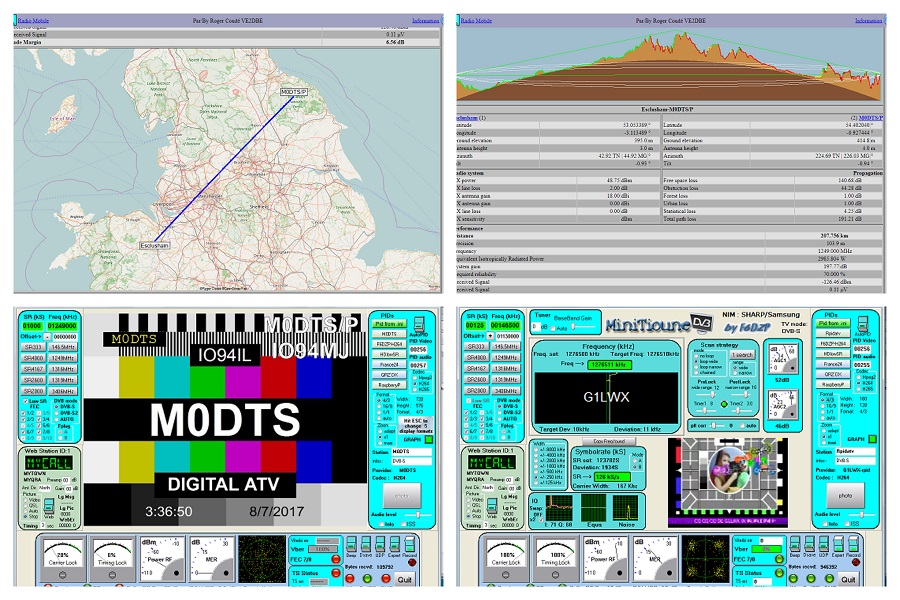Toggle FEC 1/2 checkbox in M0DTS window
The height and width of the screenshot is (600, 900).
pos(25,413)
